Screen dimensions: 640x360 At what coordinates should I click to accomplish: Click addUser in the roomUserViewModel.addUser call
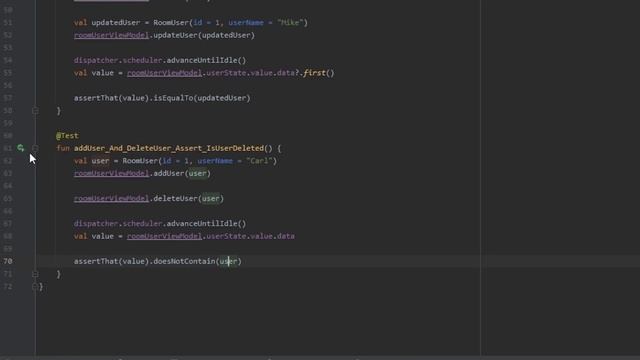[x=169, y=173]
